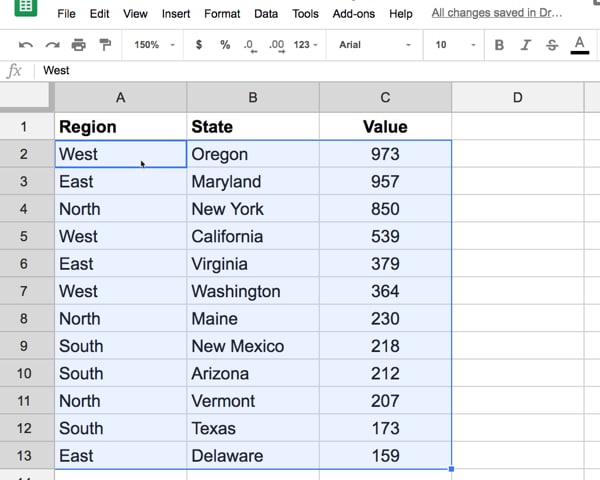The image size is (600, 480).
Task: Format as percent icon
Action: click(225, 45)
